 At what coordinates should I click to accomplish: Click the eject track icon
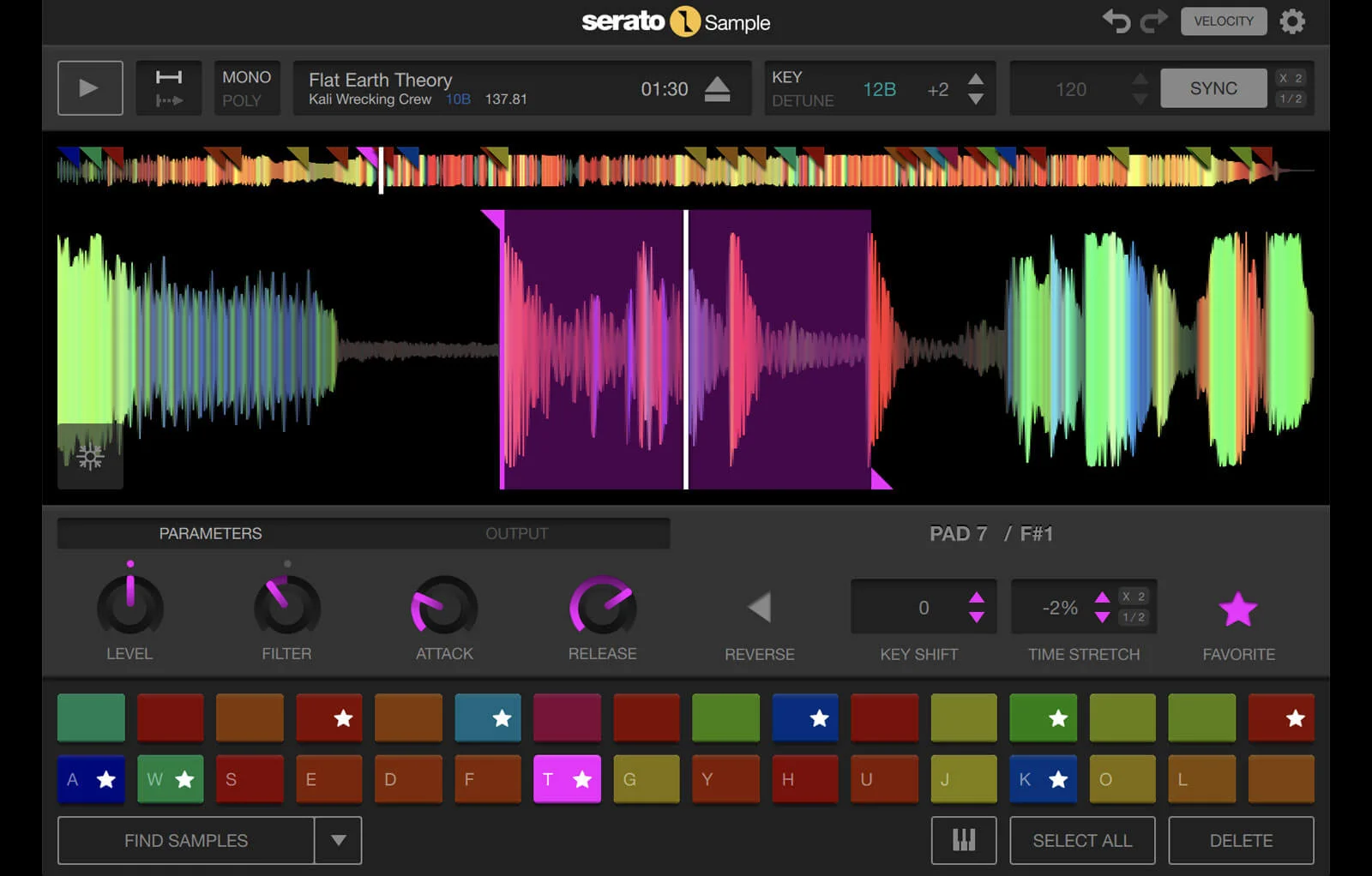(x=718, y=87)
